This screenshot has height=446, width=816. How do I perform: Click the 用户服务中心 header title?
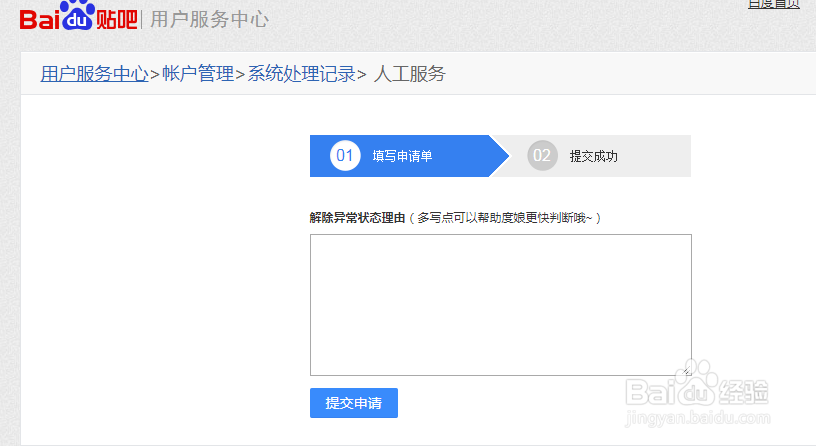pyautogui.click(x=209, y=19)
